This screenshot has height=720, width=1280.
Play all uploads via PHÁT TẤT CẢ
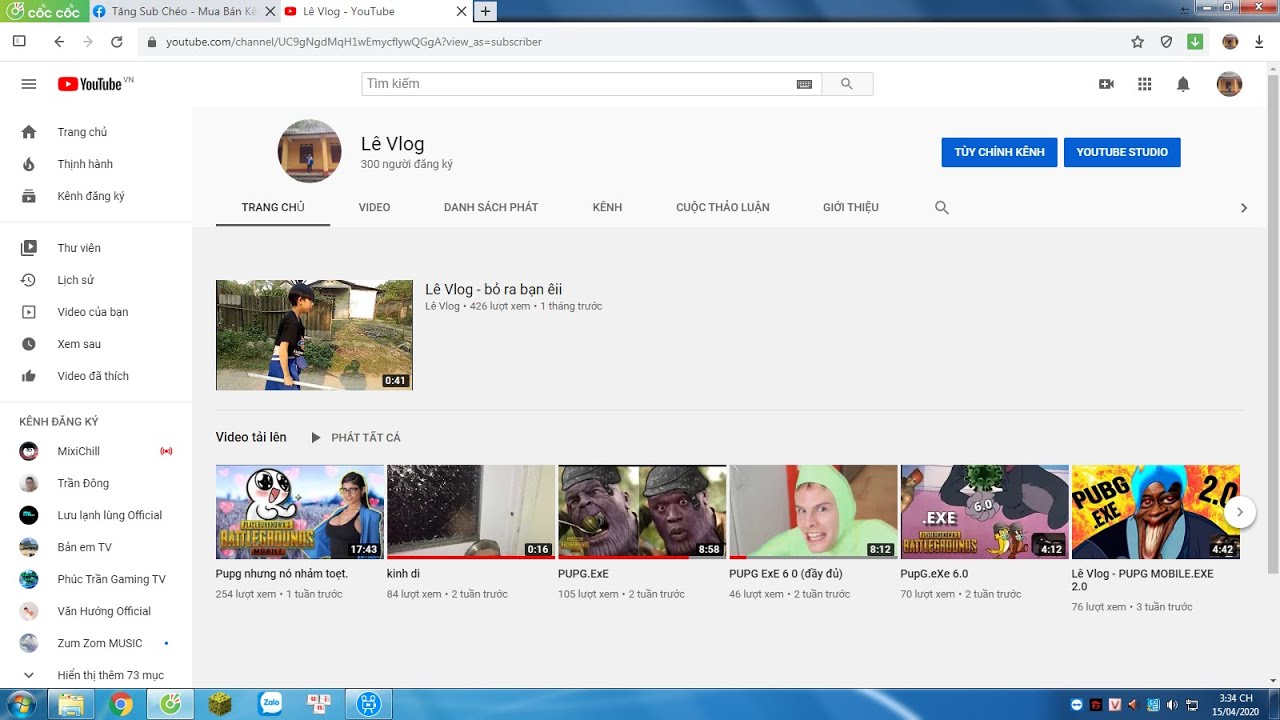356,437
